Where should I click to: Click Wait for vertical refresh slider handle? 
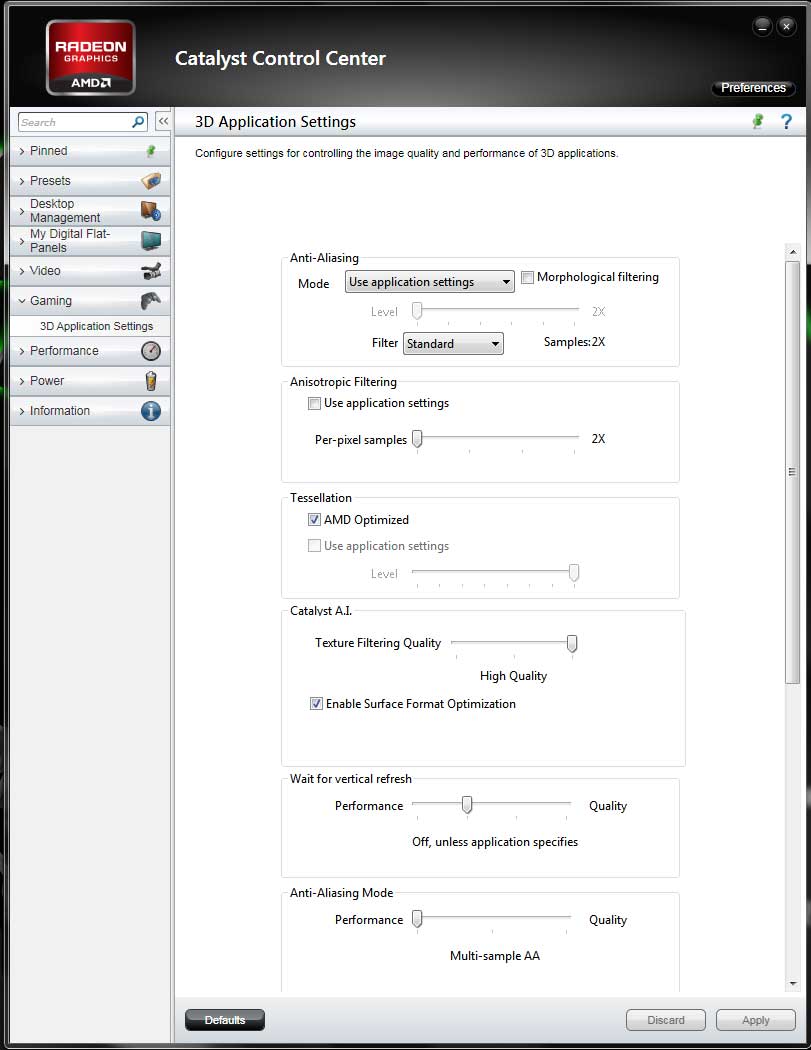click(467, 804)
